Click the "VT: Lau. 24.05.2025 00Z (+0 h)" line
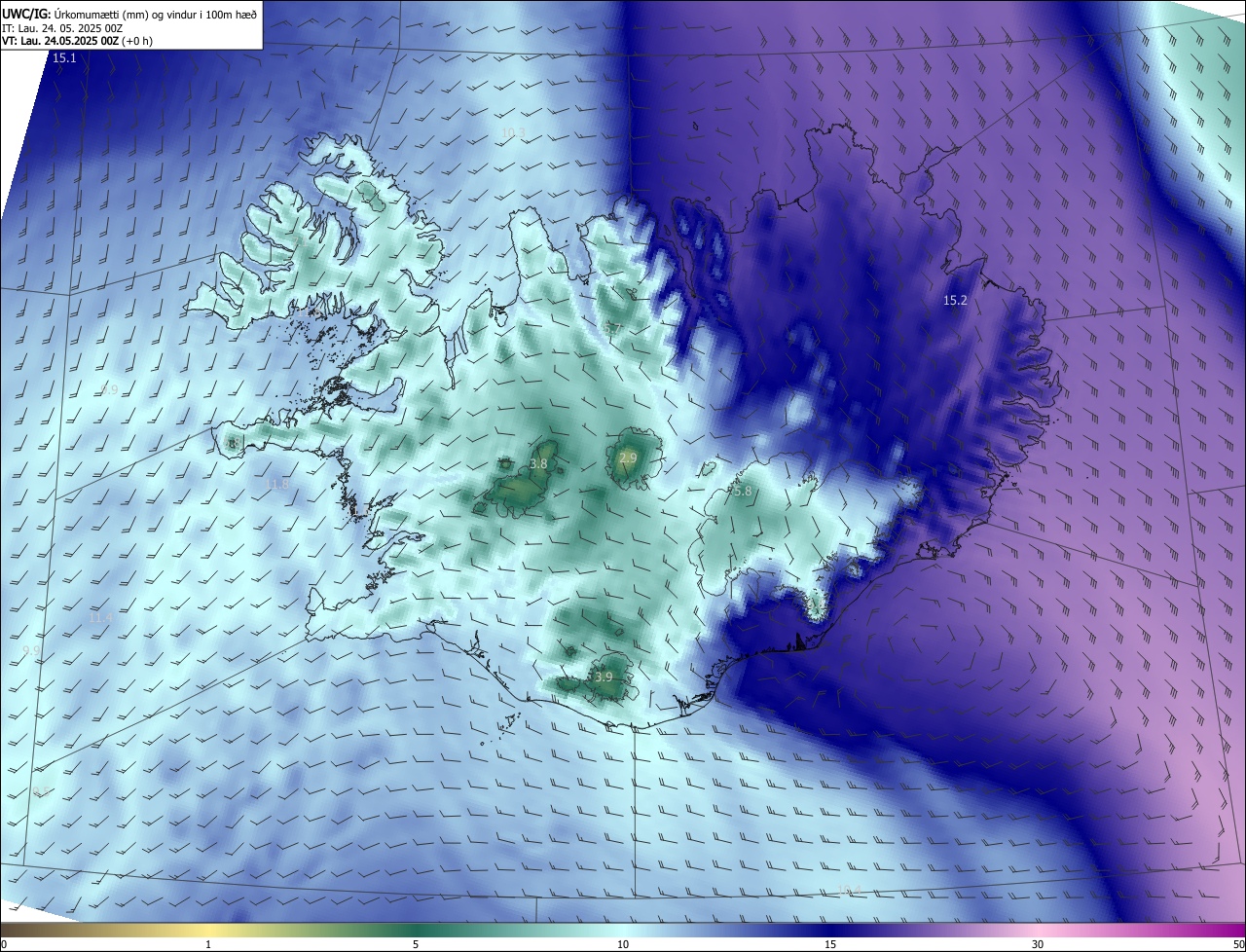The height and width of the screenshot is (952, 1246). pyautogui.click(x=77, y=41)
